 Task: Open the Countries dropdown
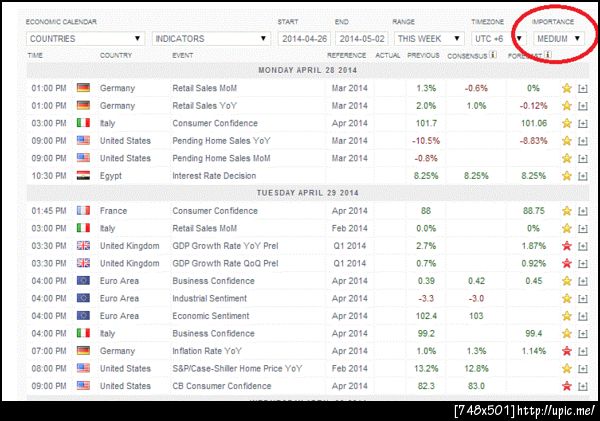point(85,38)
